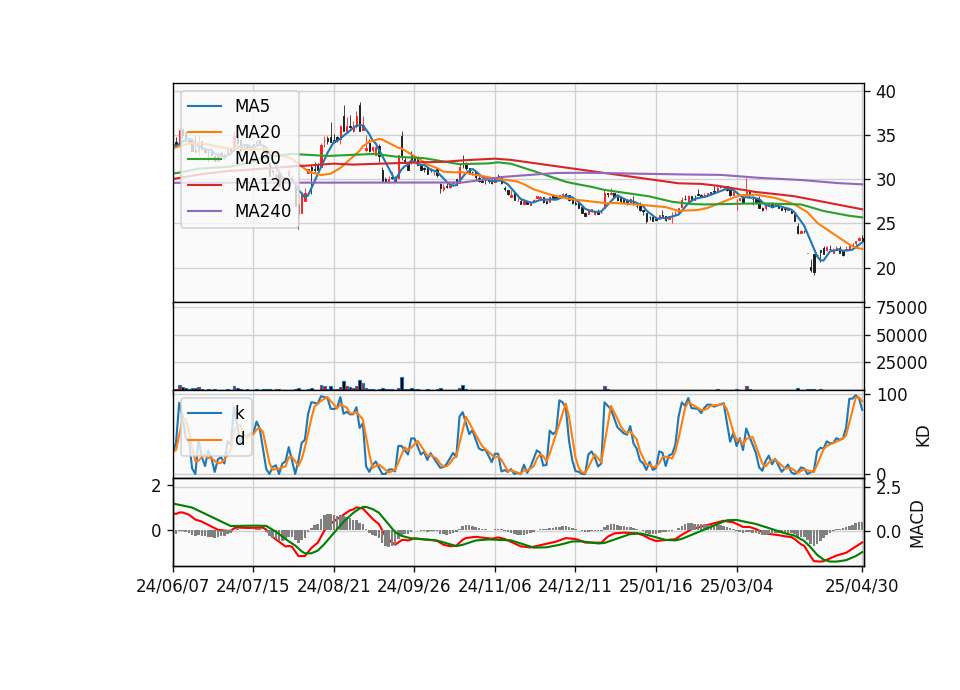Click the volume axis value 75000
960x690 pixels.
click(x=901, y=308)
